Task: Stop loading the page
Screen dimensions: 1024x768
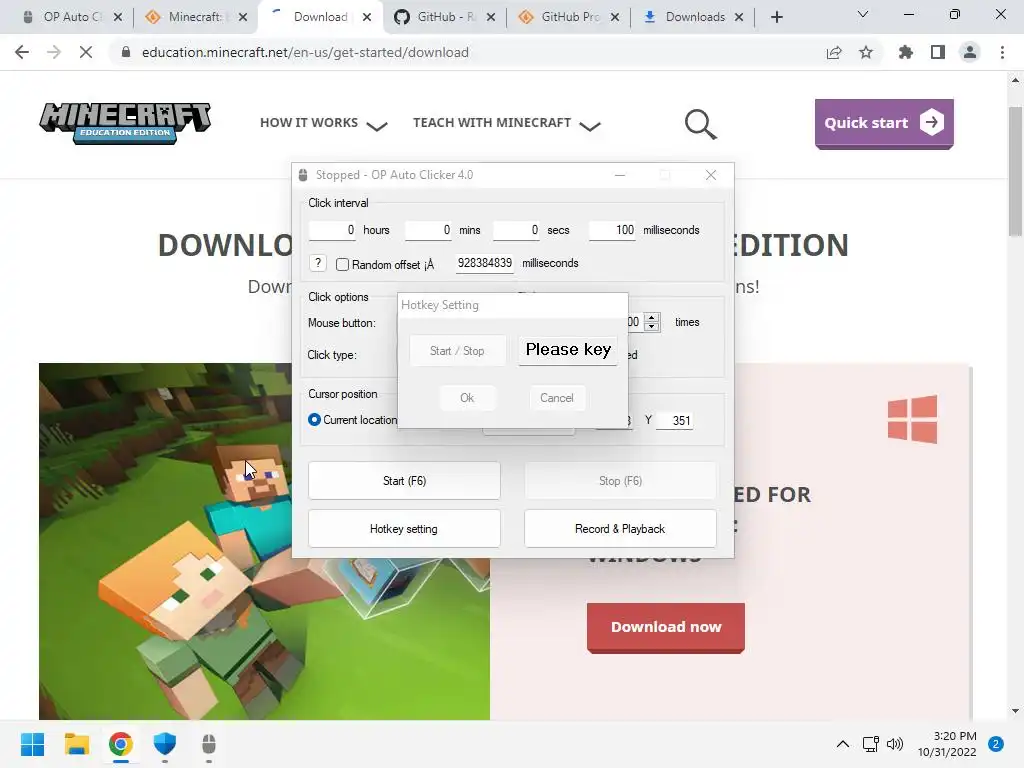Action: point(86,52)
